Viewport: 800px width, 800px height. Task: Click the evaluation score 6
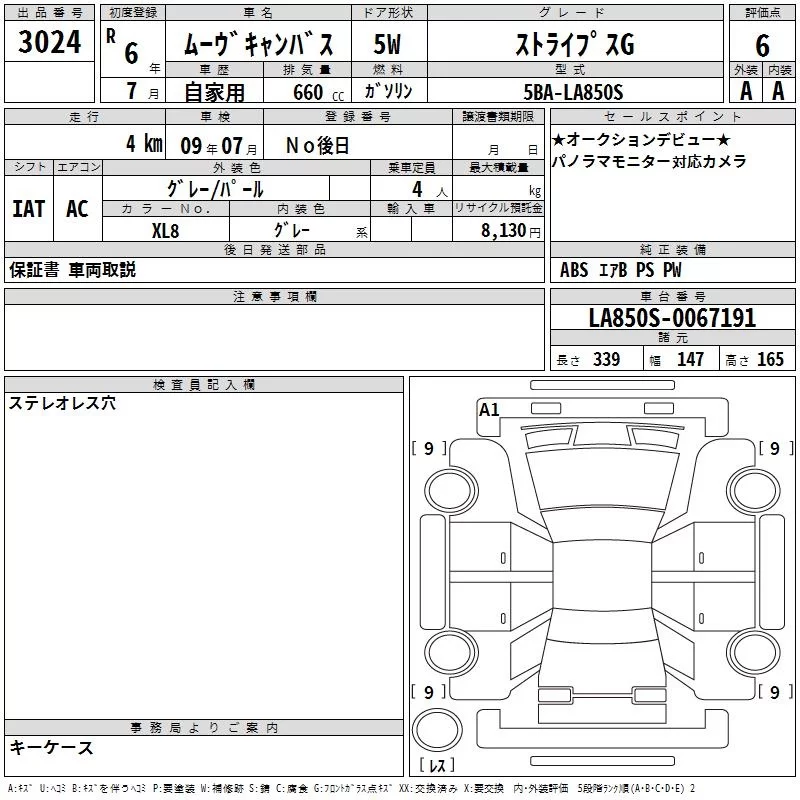coord(762,46)
